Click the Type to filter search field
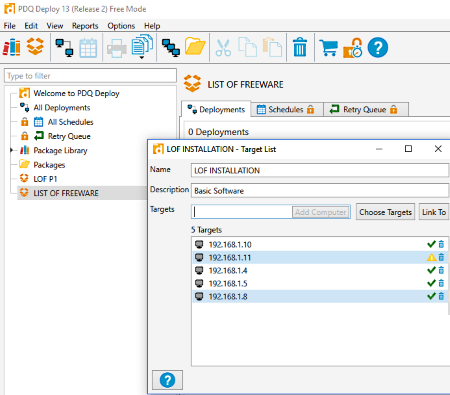Viewport: 450px width, 395px height. click(90, 76)
